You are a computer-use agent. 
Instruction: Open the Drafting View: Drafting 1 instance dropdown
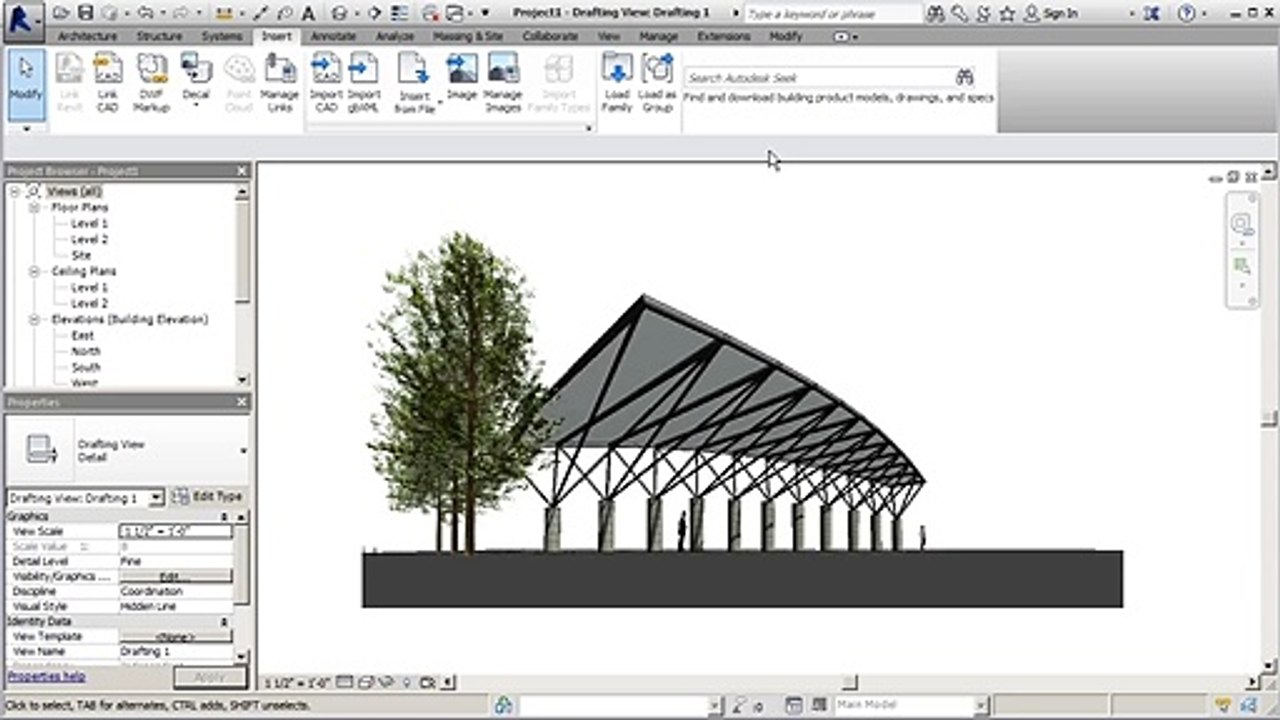(x=156, y=498)
